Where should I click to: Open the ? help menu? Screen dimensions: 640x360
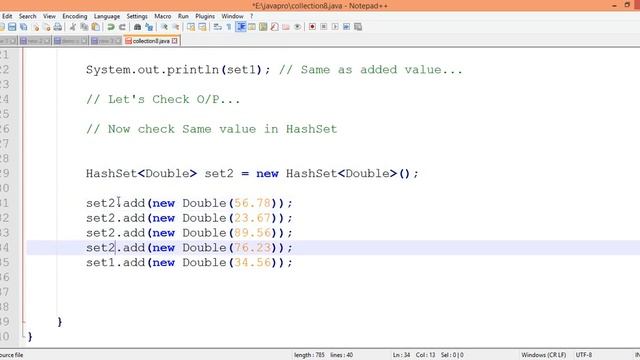click(251, 16)
